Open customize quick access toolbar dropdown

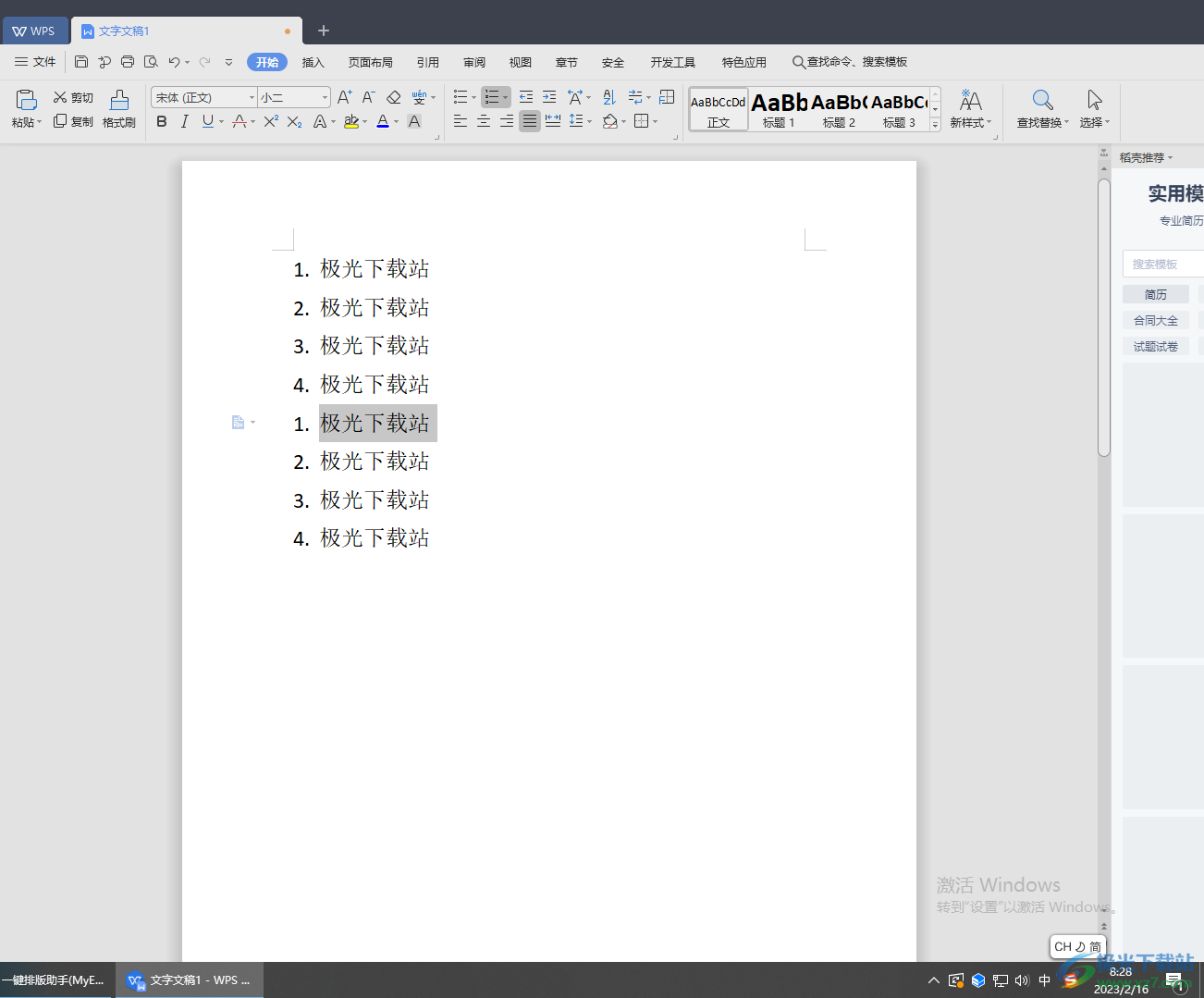tap(228, 62)
